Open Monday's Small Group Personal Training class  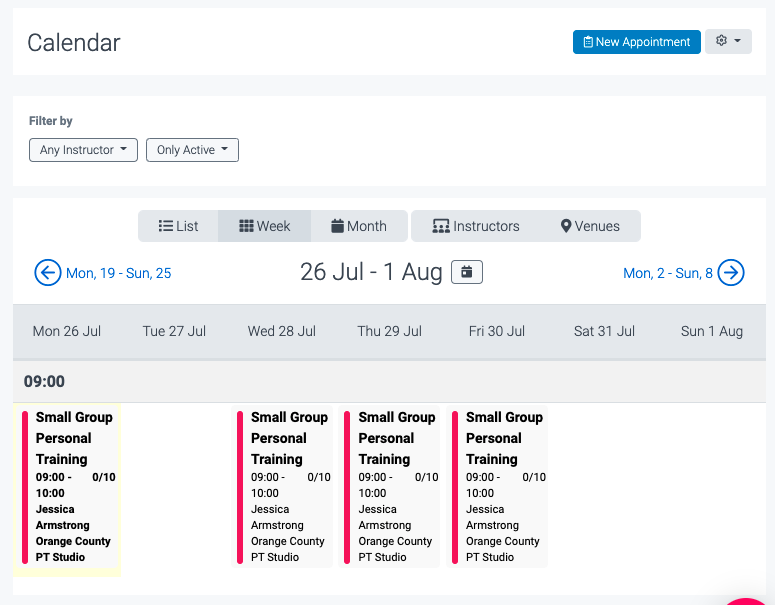[67, 487]
